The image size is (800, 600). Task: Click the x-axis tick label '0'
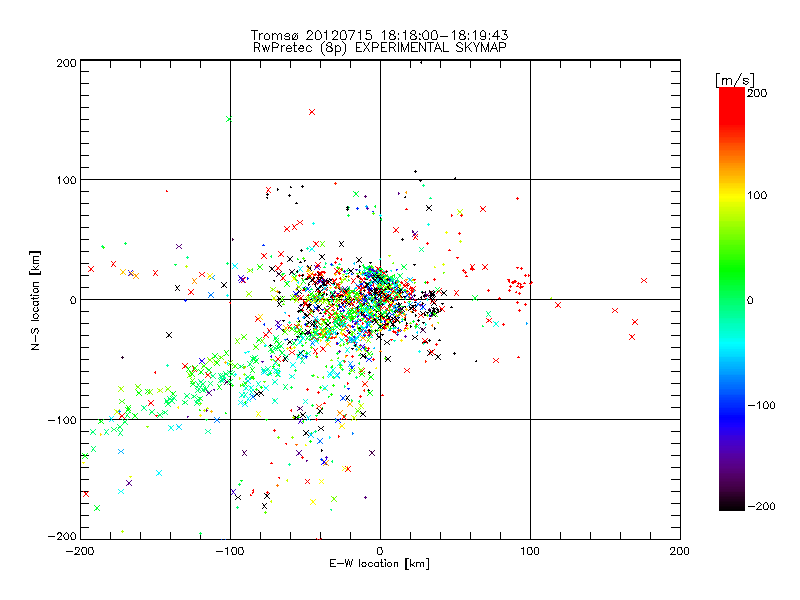click(x=380, y=551)
